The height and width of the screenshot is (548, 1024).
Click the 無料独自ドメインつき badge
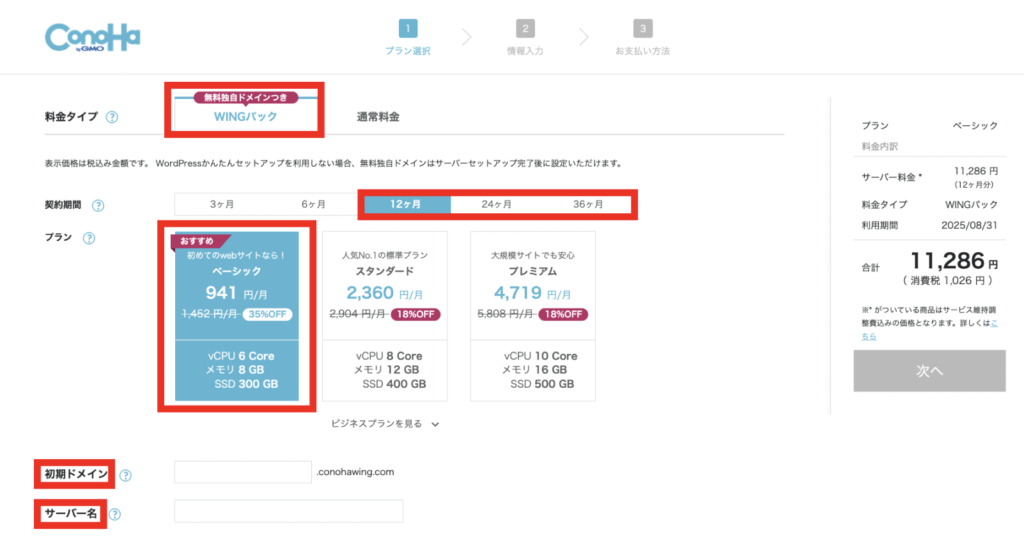(246, 97)
